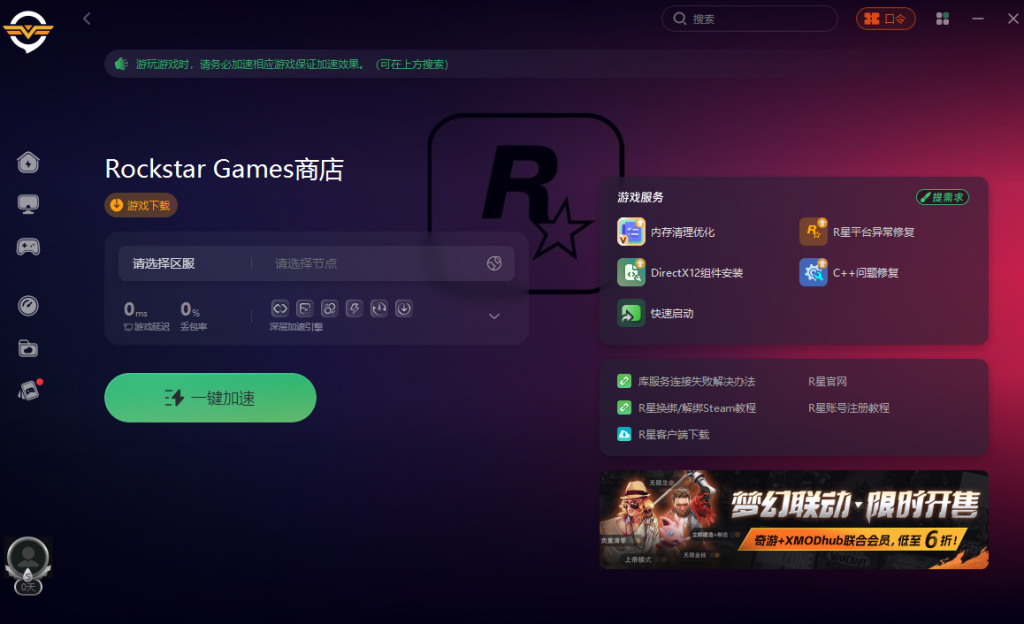Screen dimensions: 1024x624
Task: Click the 搜索 search box
Action: pyautogui.click(x=750, y=19)
